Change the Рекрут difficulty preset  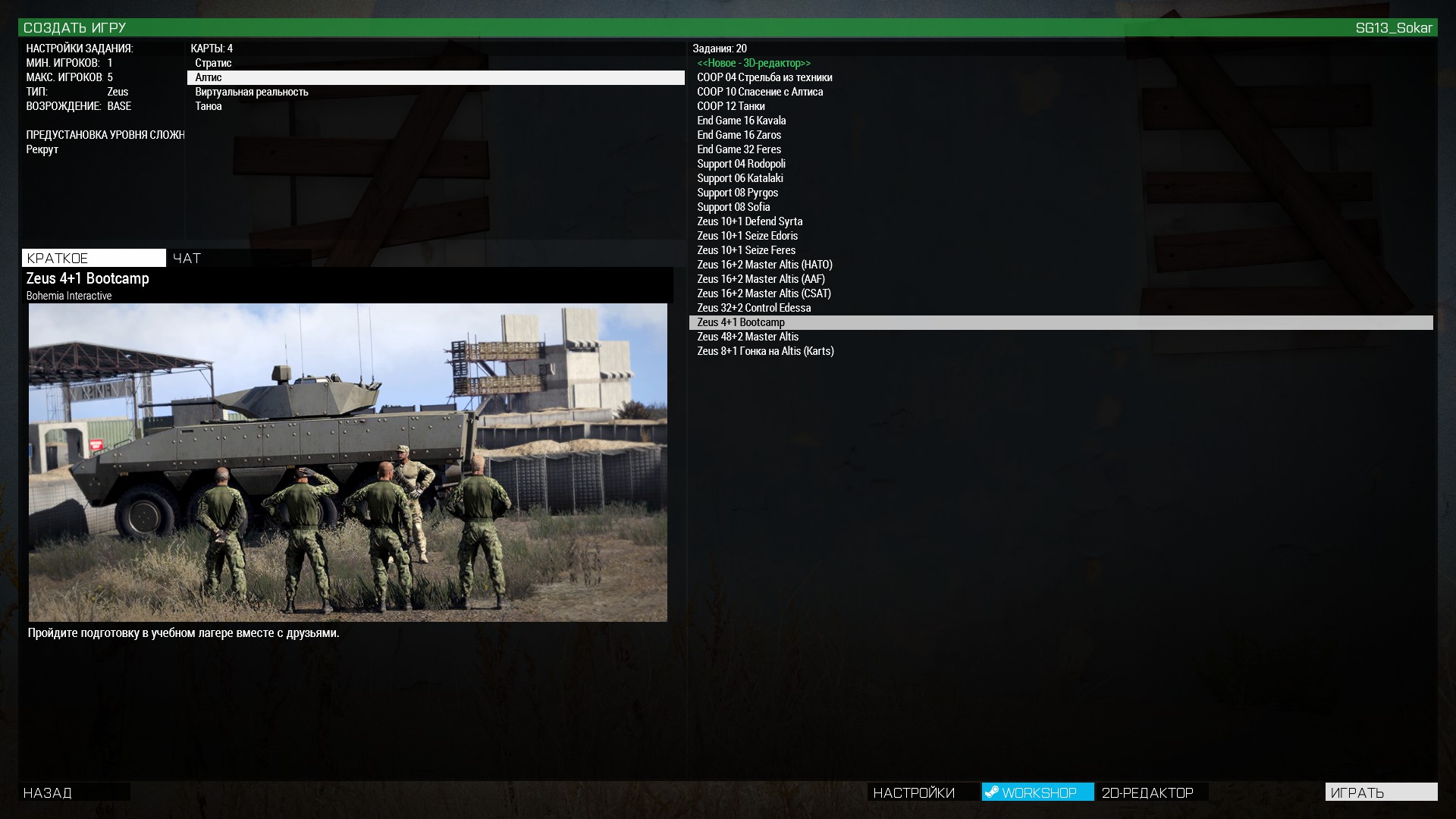[x=42, y=149]
